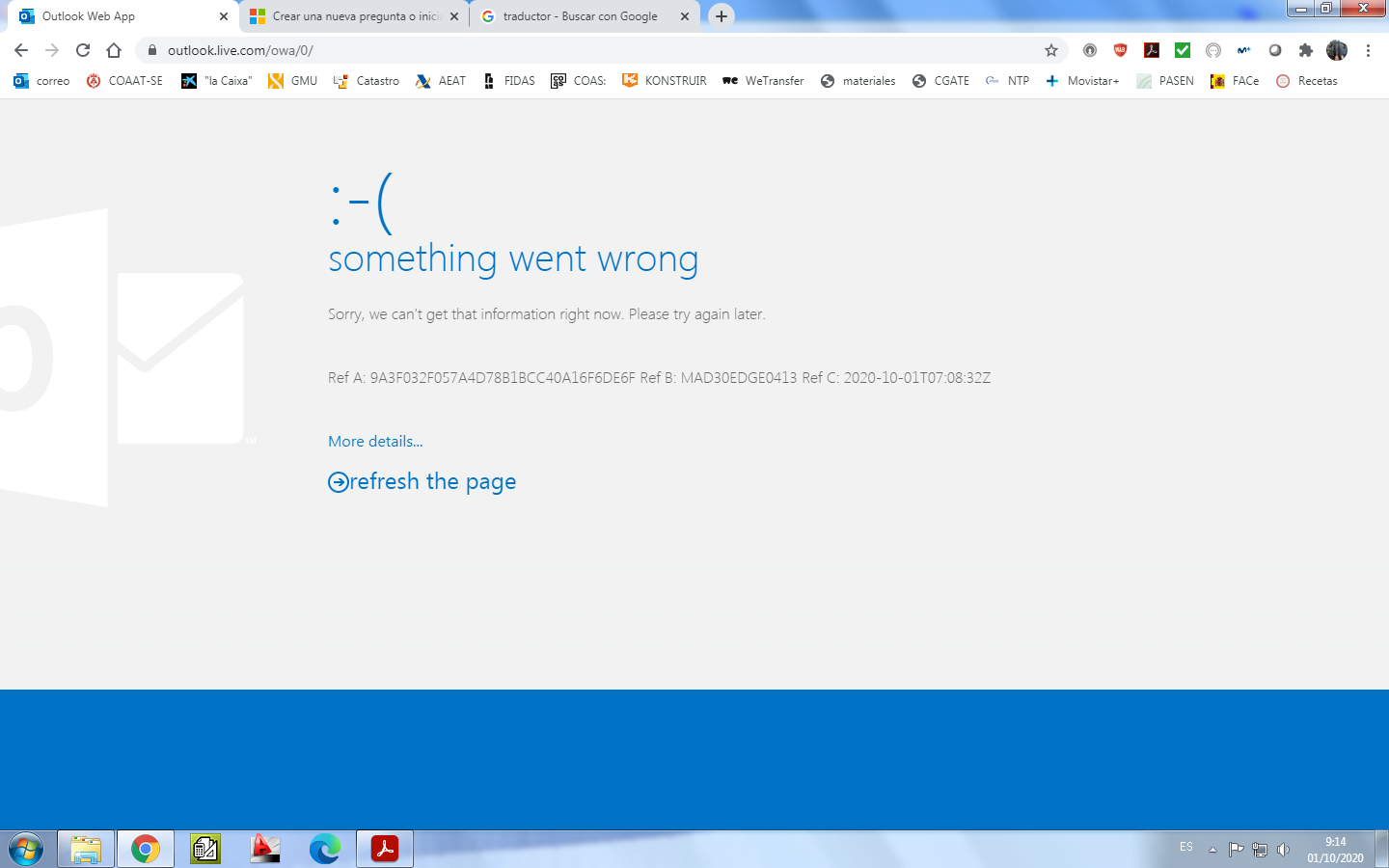Viewport: 1389px width, 868px height.
Task: Open Microsoft Edge from the taskbar
Action: [325, 849]
